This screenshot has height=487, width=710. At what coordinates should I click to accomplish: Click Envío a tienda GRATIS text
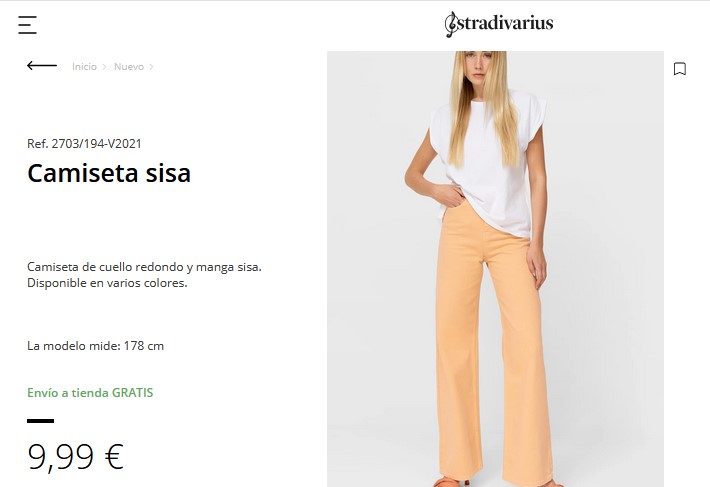(90, 392)
